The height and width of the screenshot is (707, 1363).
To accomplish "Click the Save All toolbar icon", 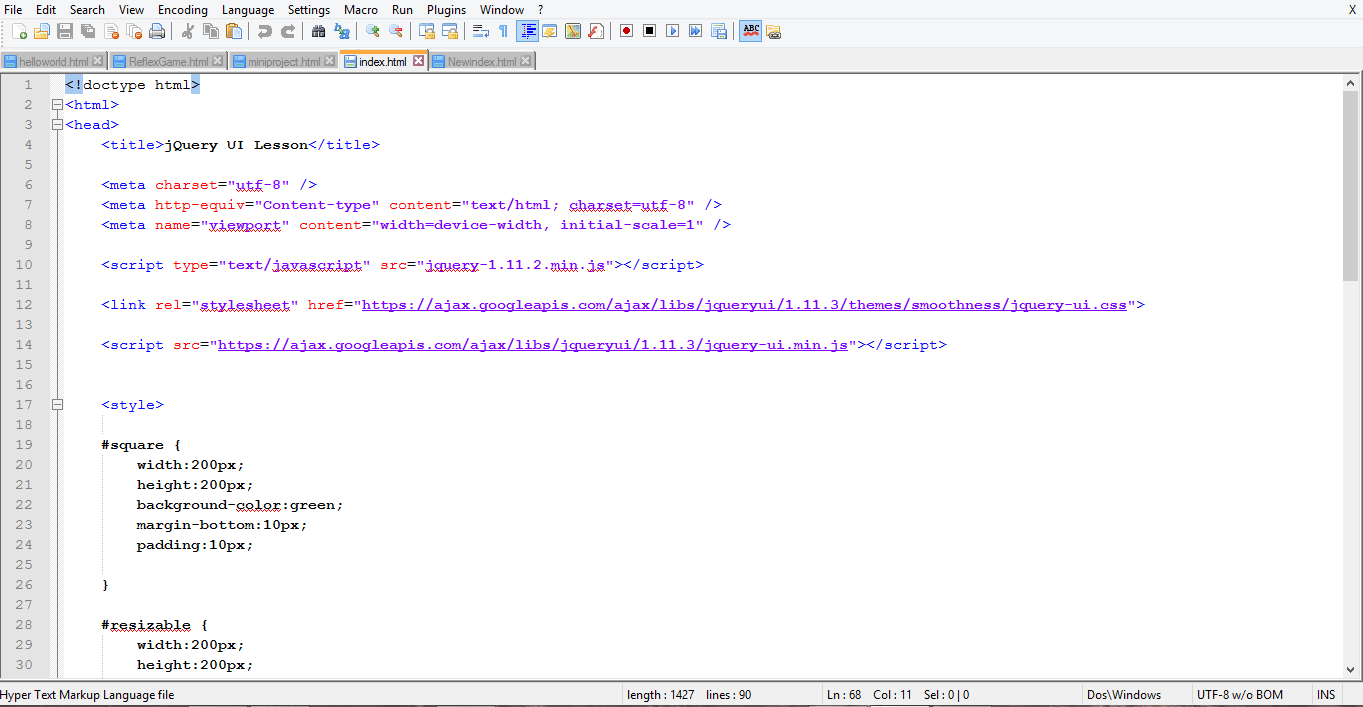I will pos(88,31).
